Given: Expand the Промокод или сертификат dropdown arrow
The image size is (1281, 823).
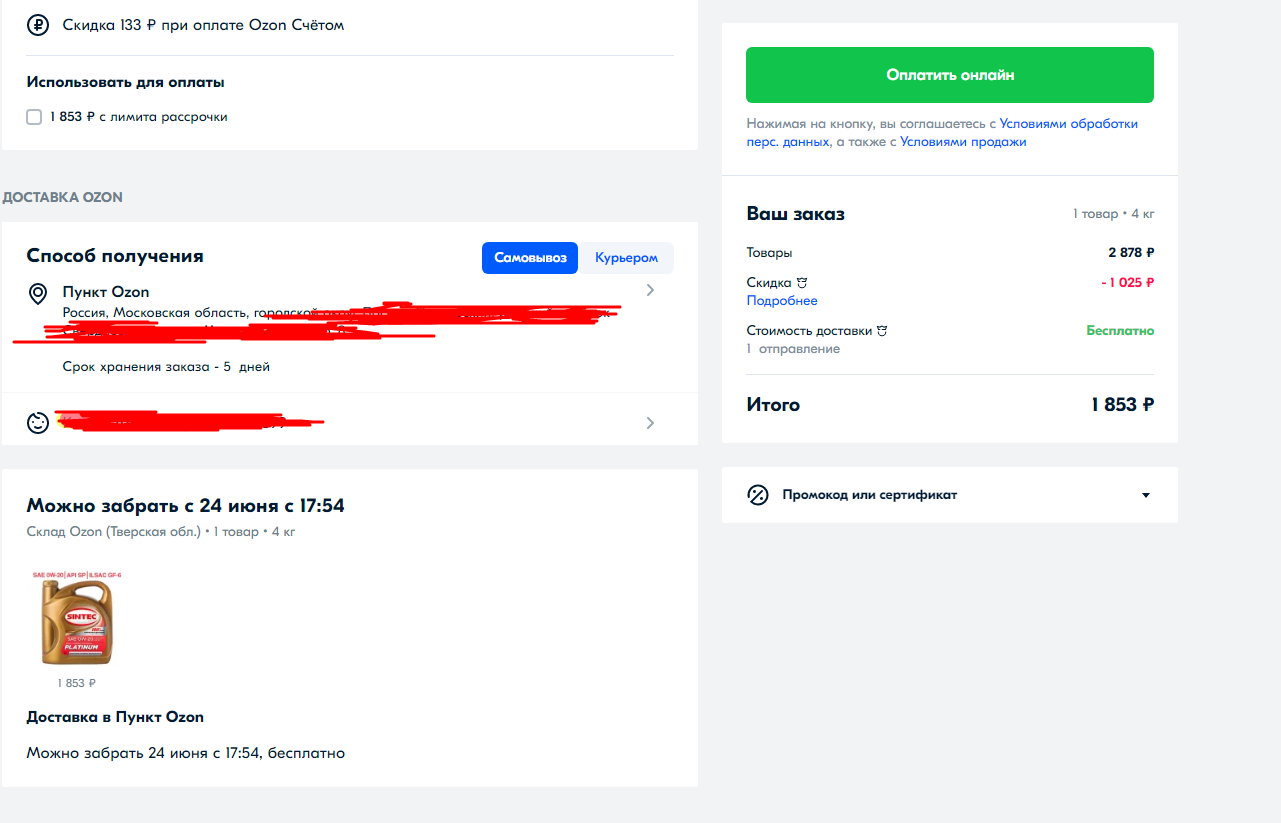Looking at the screenshot, I should (x=1146, y=495).
